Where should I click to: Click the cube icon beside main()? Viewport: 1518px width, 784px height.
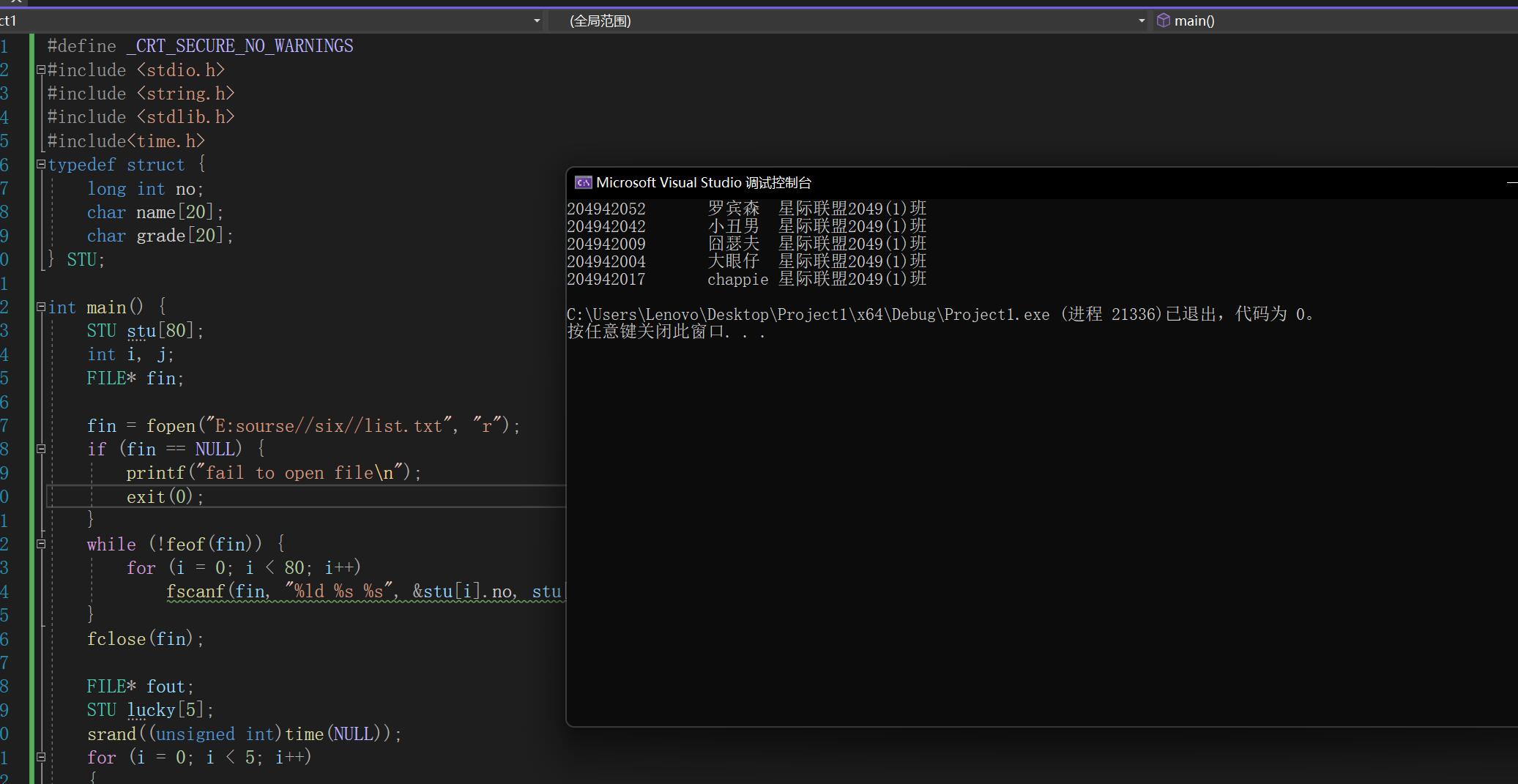[1163, 20]
